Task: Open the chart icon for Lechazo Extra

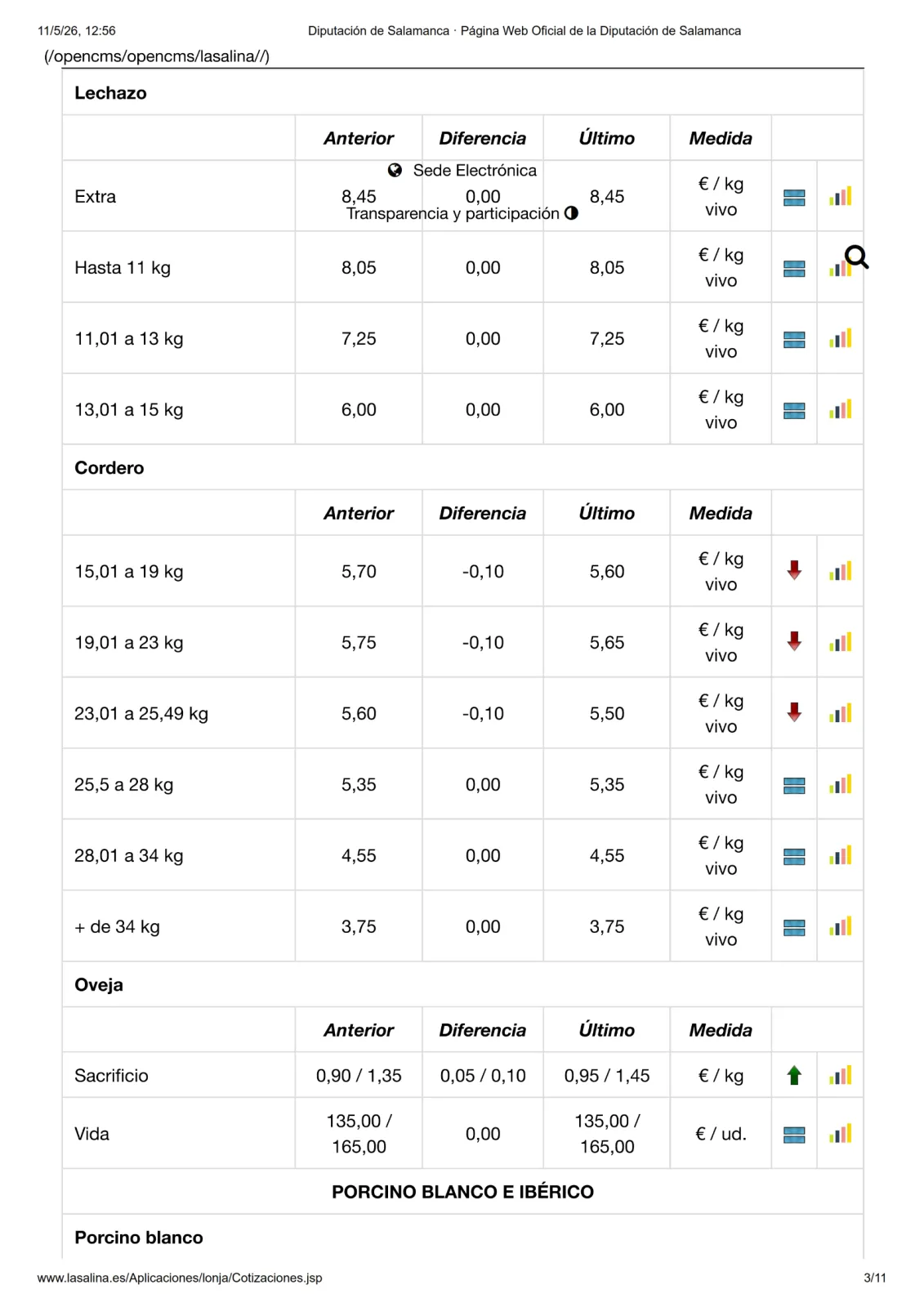Action: pyautogui.click(x=840, y=197)
